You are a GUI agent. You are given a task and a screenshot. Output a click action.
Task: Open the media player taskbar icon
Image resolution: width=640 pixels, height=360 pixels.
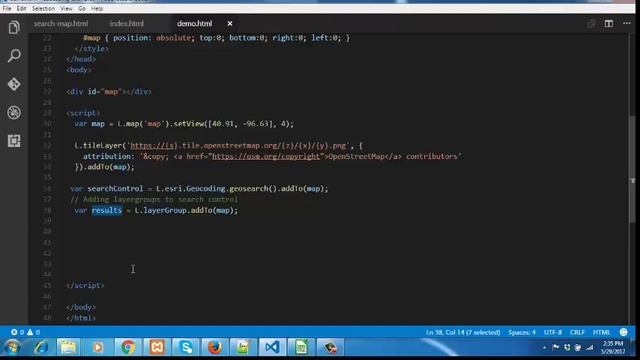click(x=98, y=347)
